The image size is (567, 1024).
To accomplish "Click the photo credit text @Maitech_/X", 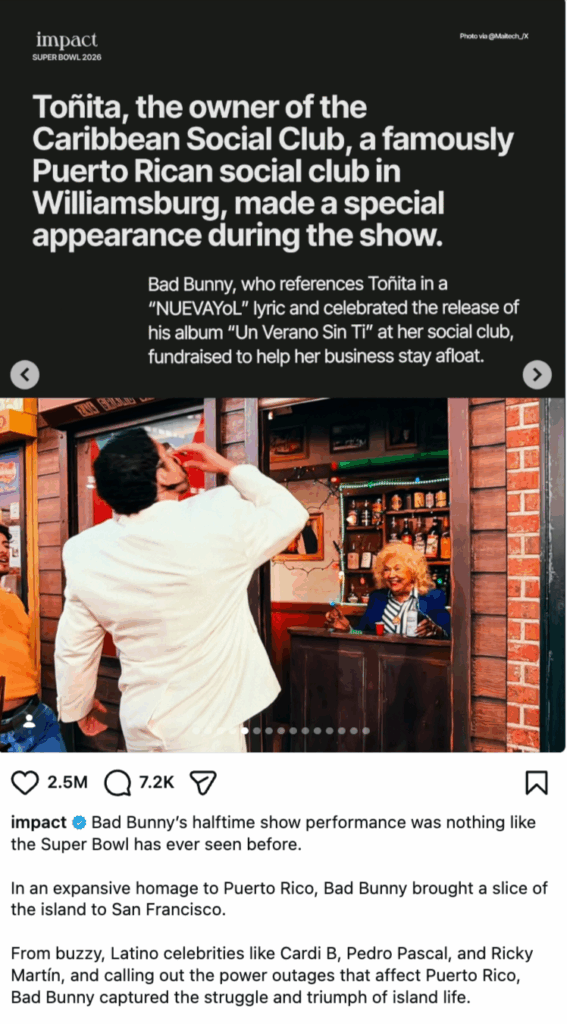I will 494,37.
